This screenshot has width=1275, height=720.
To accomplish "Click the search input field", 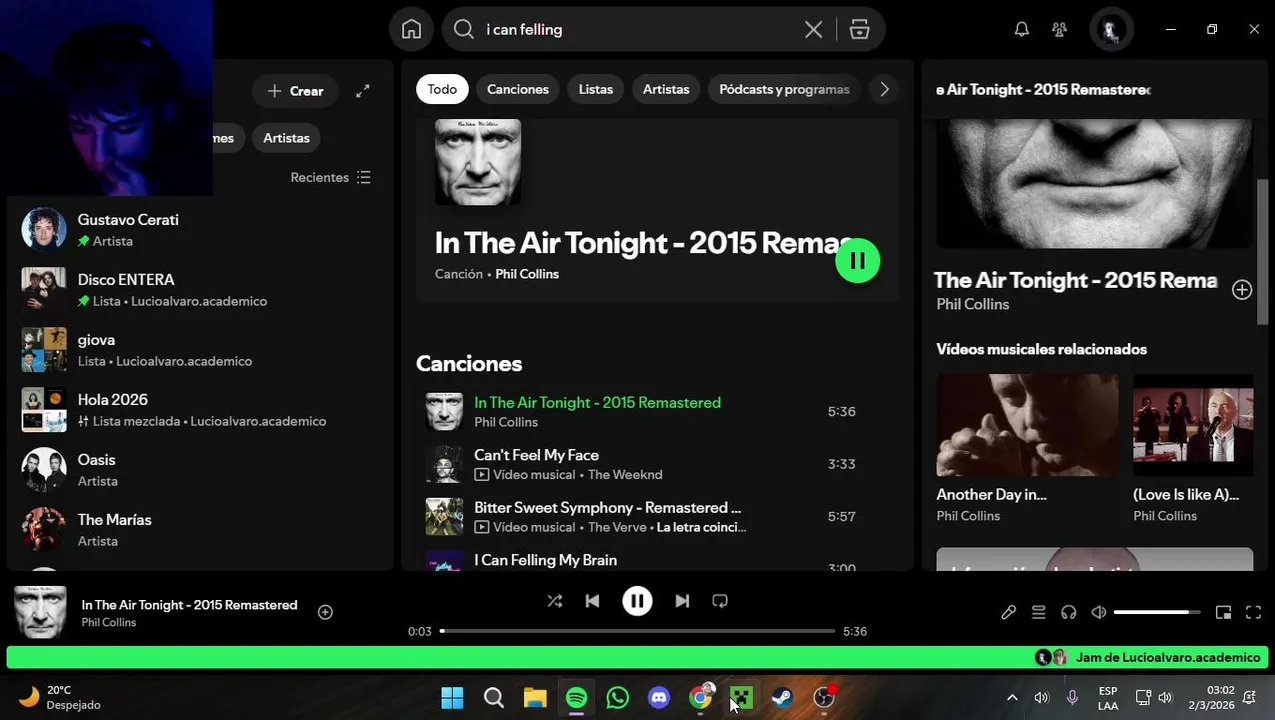I will click(640, 30).
